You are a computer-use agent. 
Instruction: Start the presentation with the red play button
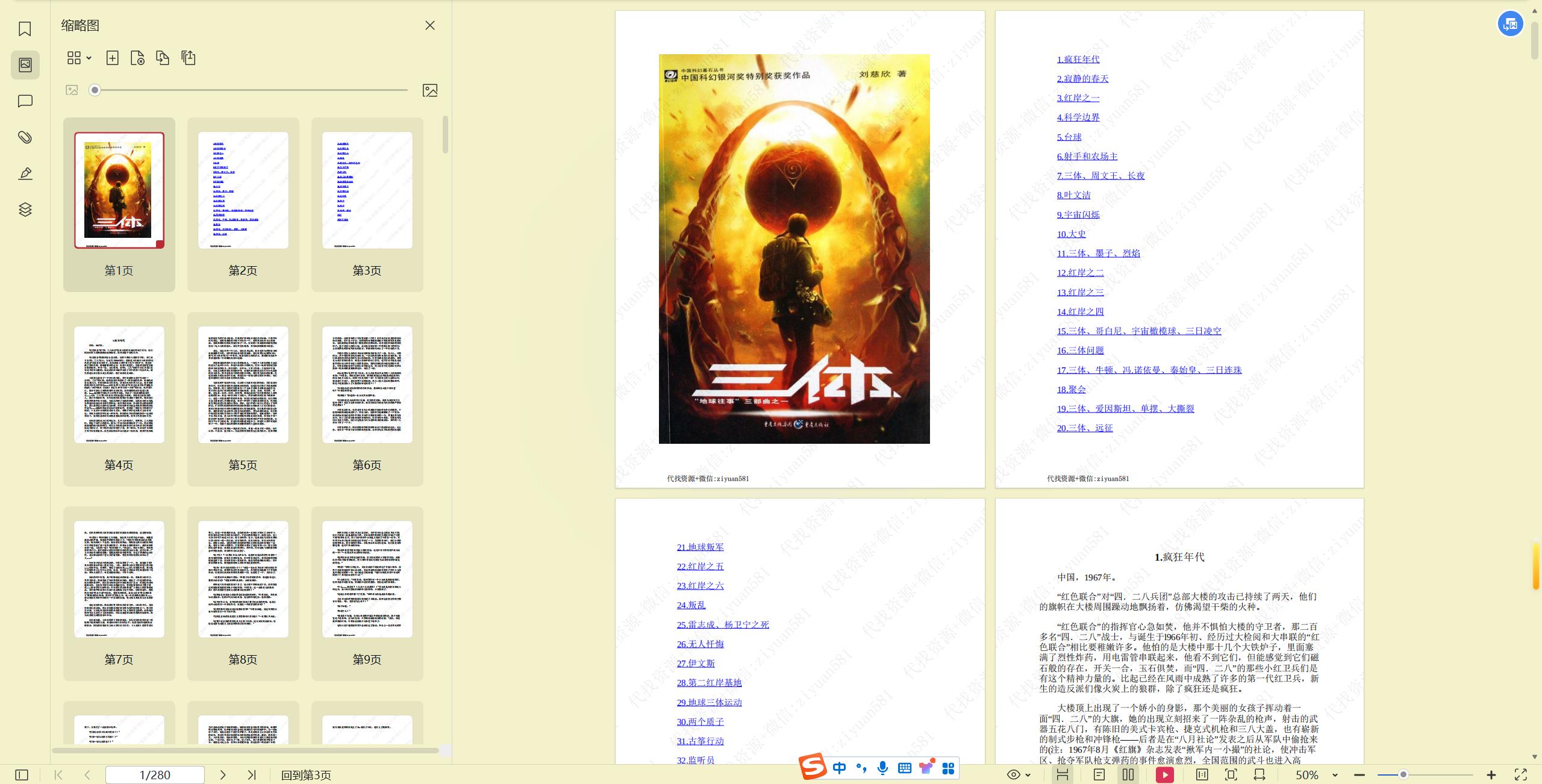[x=1164, y=775]
